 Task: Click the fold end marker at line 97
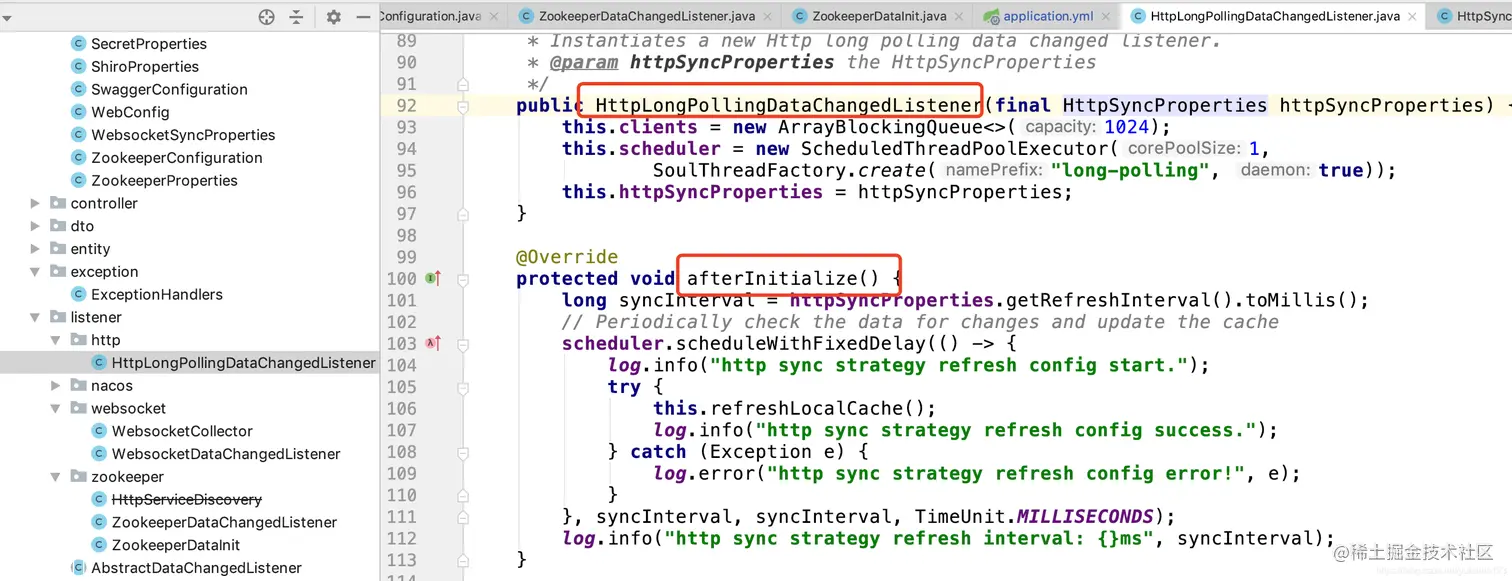[463, 213]
